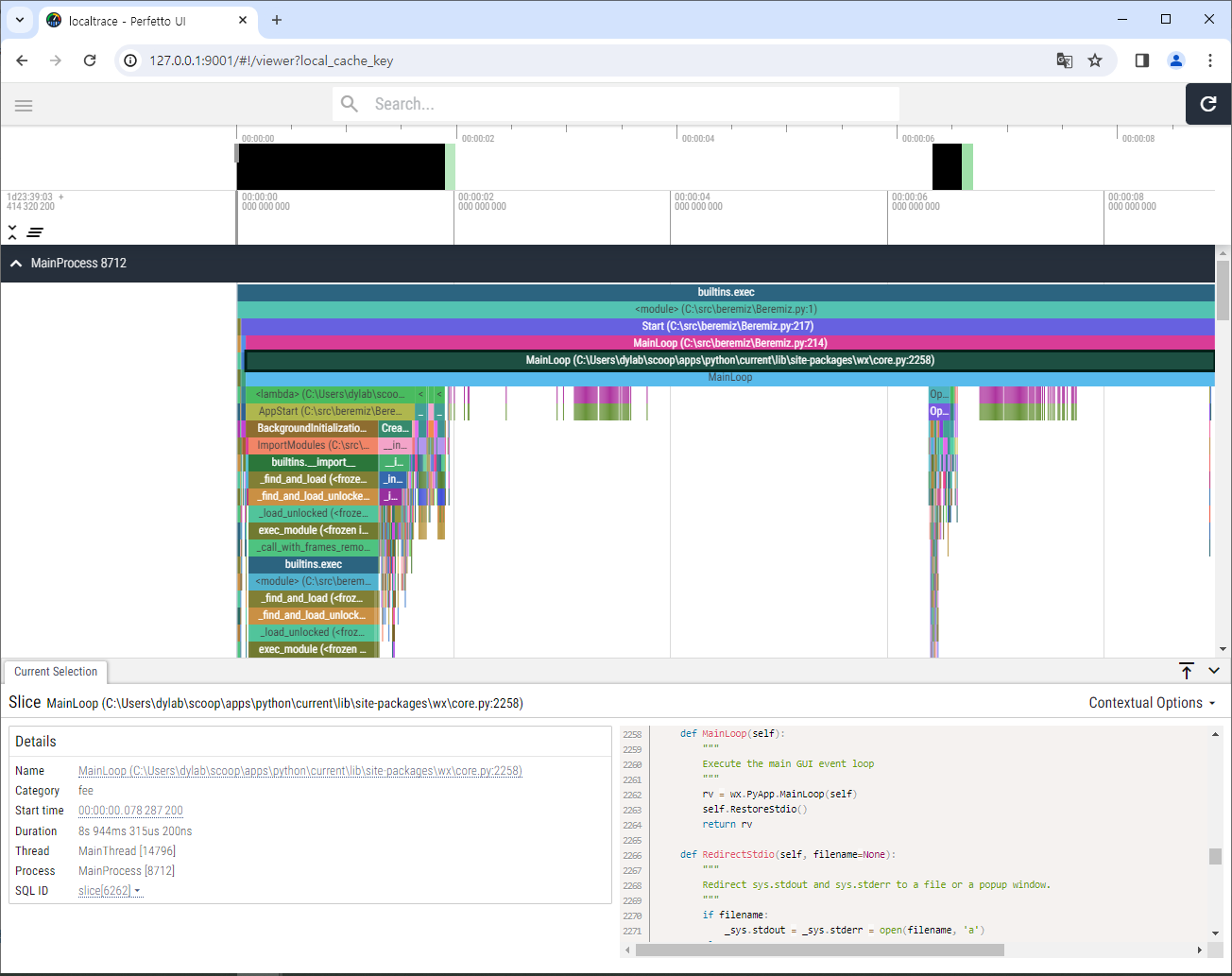This screenshot has width=1232, height=976.
Task: Select the ImportModules slice
Action: pos(312,446)
